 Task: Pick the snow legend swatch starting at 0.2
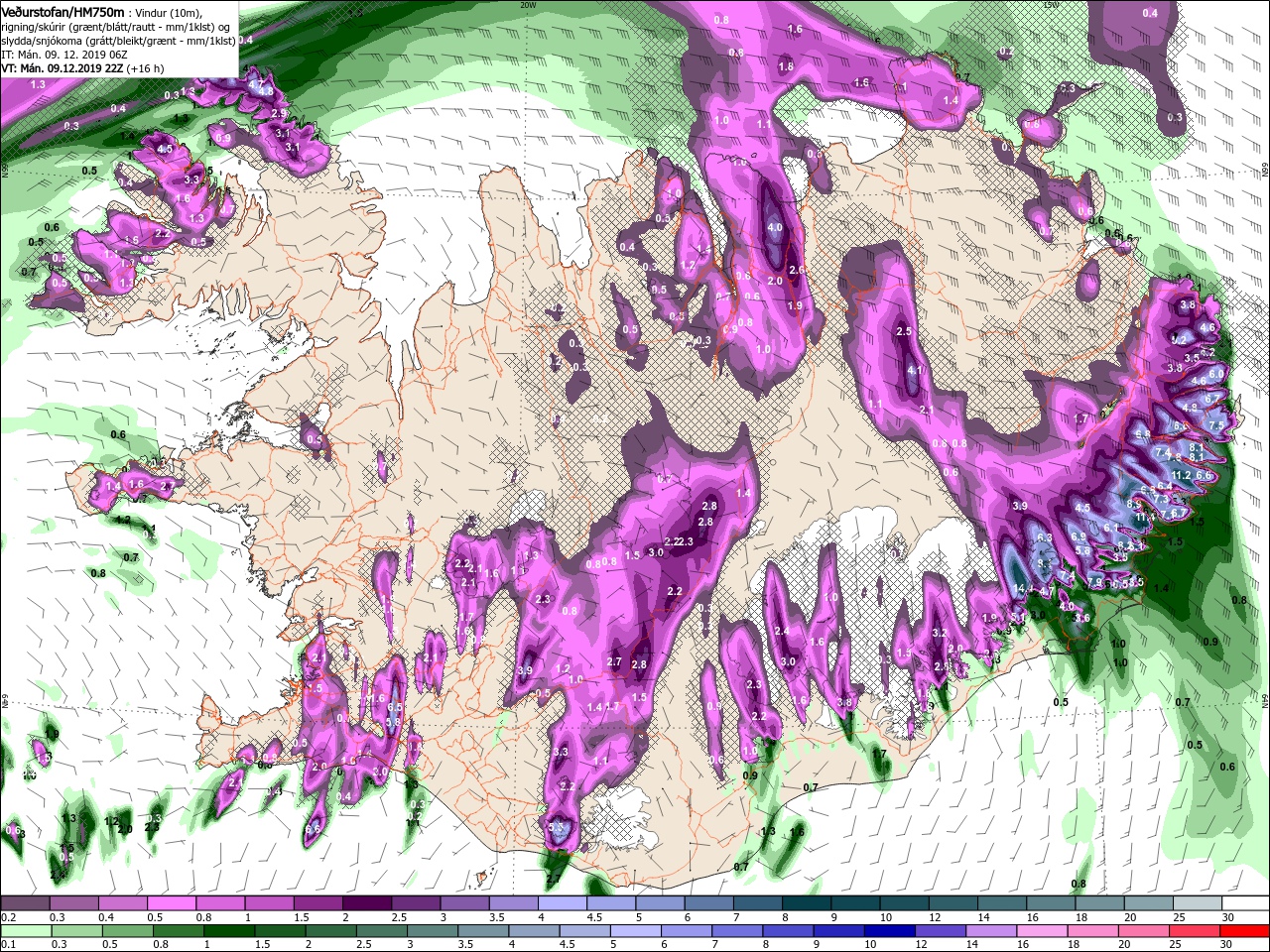click(x=24, y=903)
